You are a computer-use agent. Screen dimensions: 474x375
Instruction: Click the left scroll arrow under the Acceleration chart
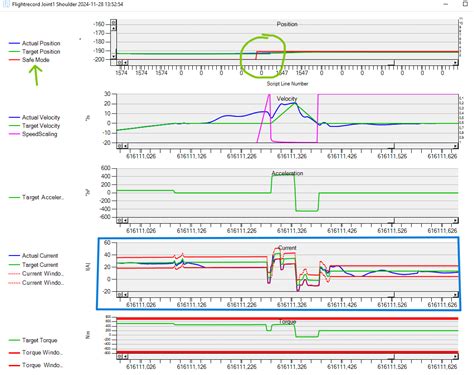pos(125,220)
